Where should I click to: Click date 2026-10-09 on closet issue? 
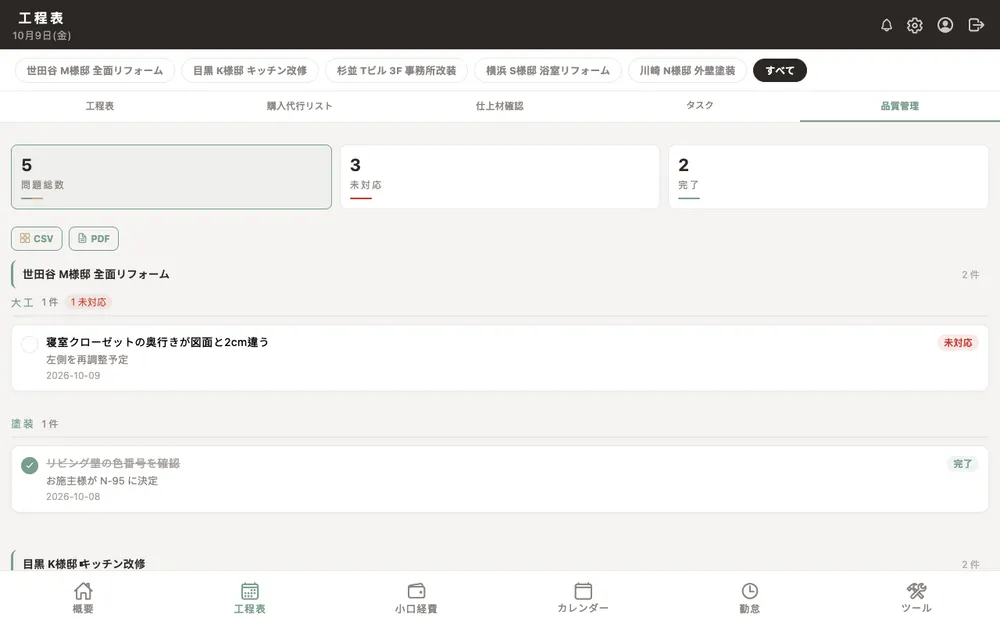pyautogui.click(x=73, y=376)
